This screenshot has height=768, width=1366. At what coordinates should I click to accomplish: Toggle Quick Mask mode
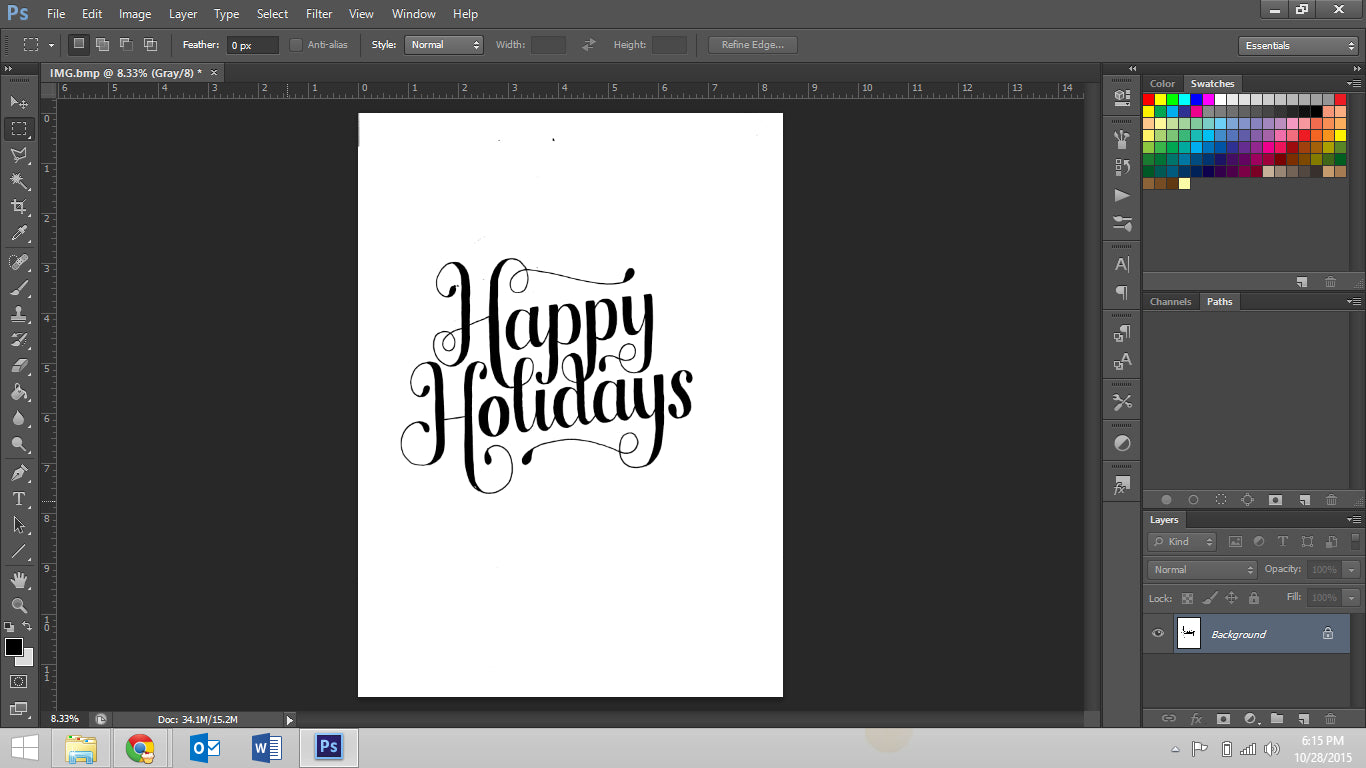click(x=19, y=681)
